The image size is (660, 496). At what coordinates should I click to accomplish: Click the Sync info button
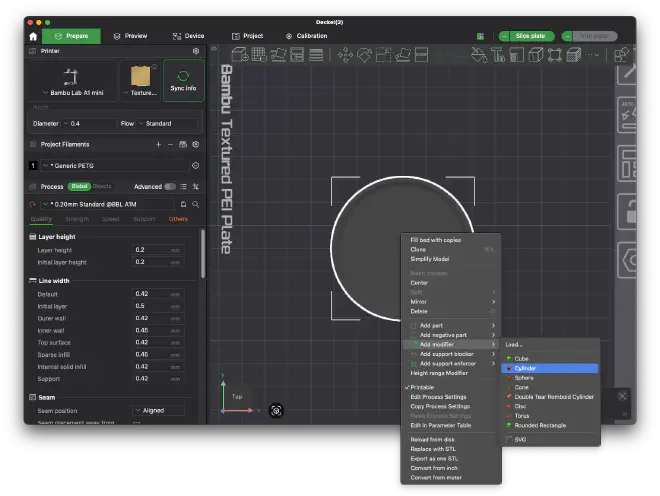pos(184,80)
